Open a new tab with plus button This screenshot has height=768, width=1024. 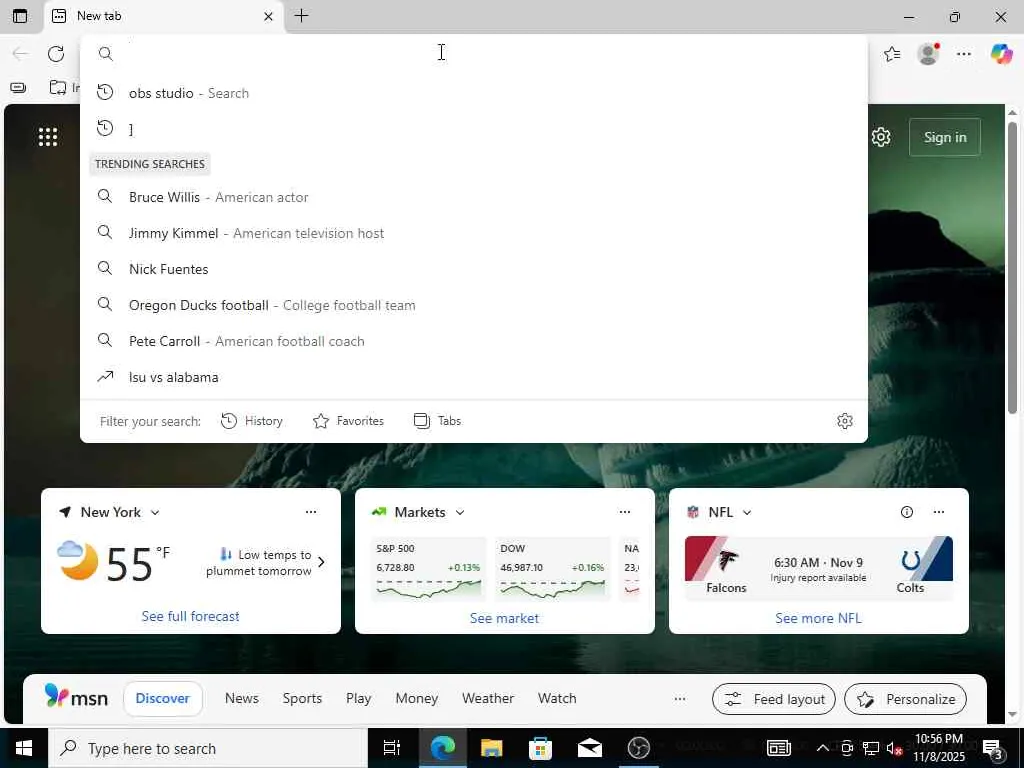301,16
